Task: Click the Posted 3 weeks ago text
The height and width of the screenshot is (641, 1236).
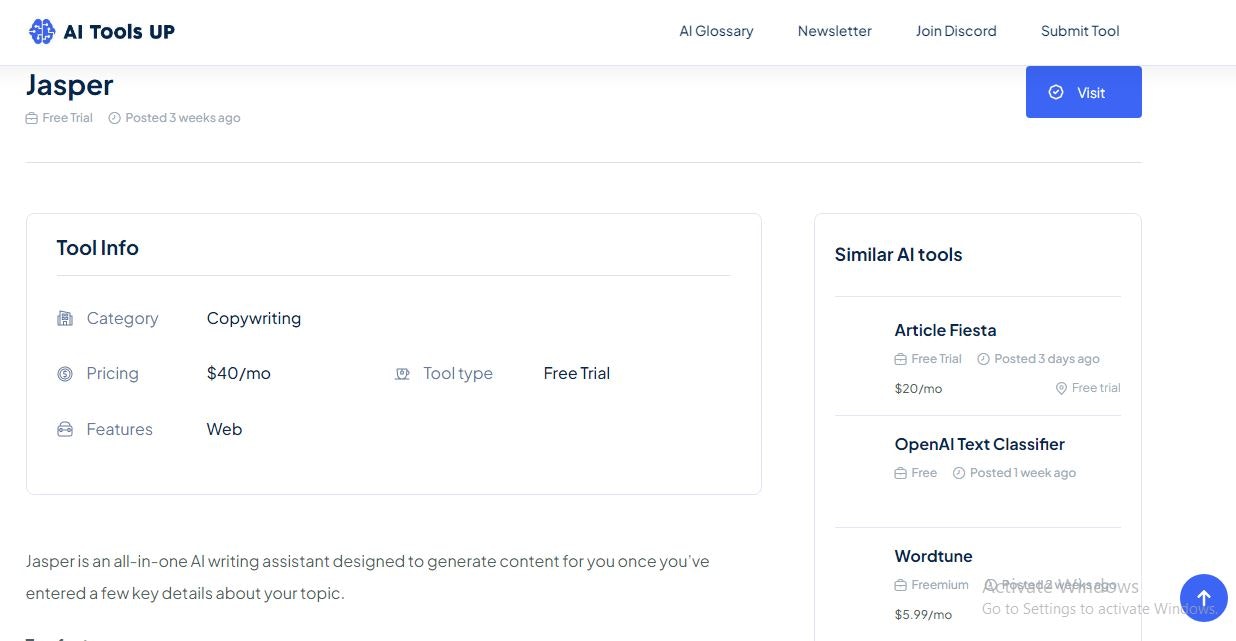Action: tap(183, 118)
